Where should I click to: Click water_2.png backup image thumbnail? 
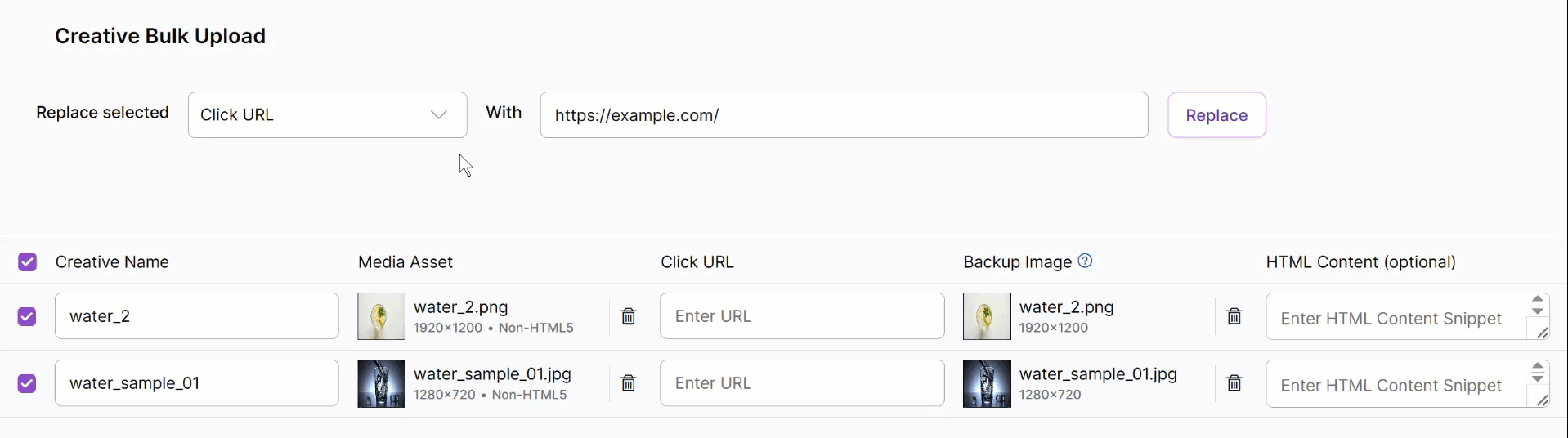tap(987, 316)
